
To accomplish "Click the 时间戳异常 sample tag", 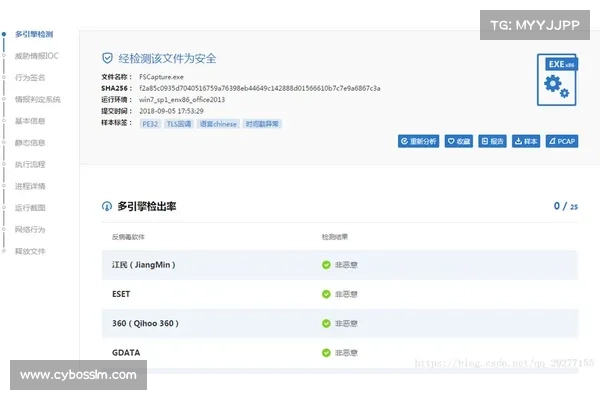I will coord(262,124).
